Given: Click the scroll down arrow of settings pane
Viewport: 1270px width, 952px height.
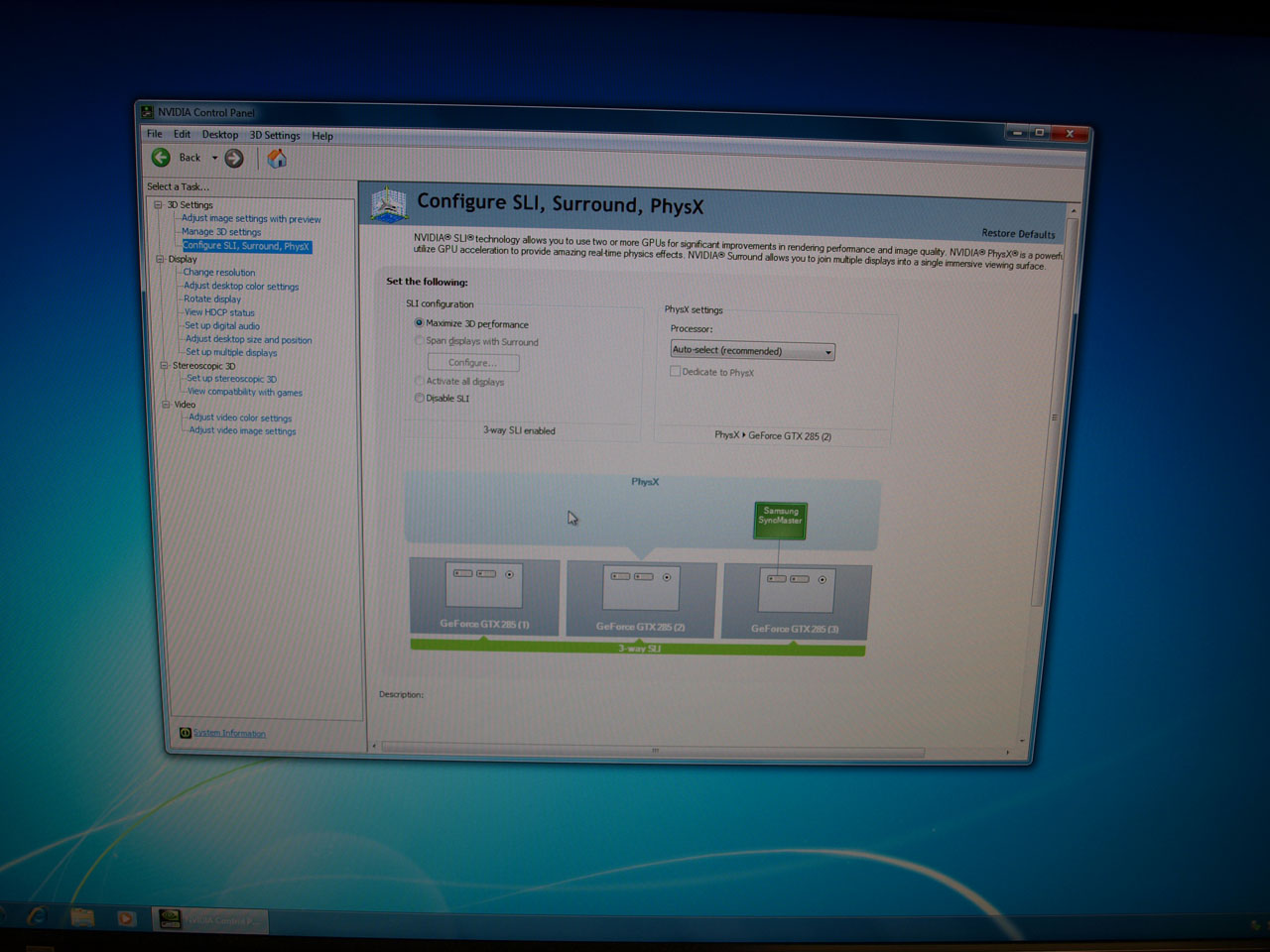Looking at the screenshot, I should [1022, 741].
